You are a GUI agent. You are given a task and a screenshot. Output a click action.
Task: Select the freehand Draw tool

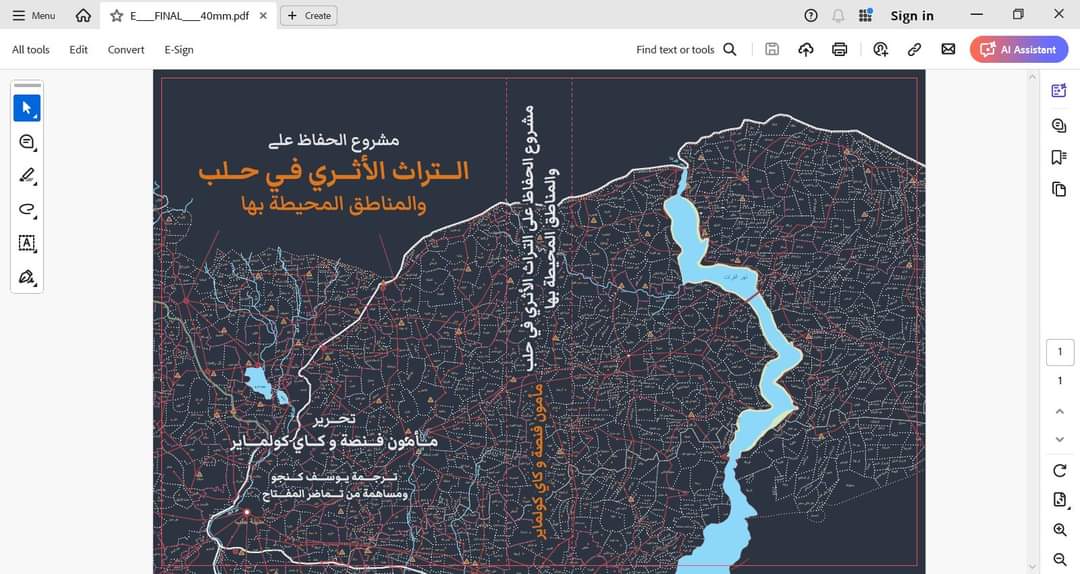click(27, 209)
